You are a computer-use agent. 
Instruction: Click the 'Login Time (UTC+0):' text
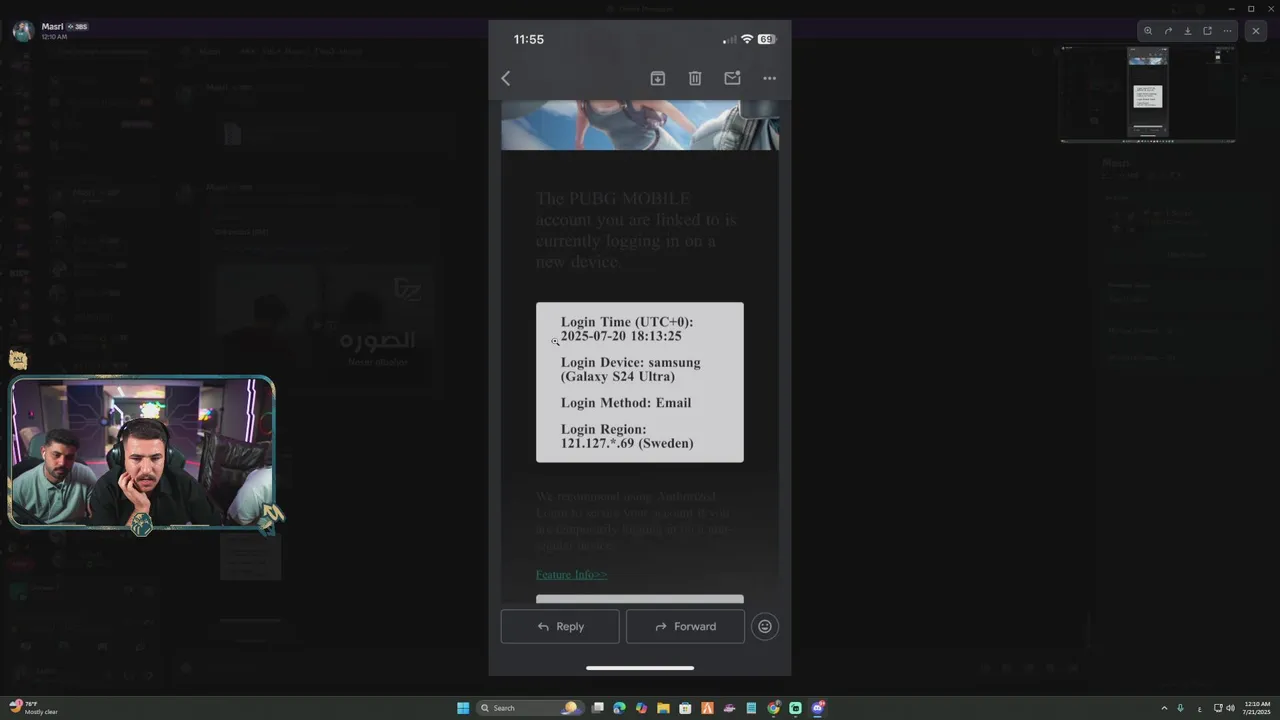click(x=627, y=322)
